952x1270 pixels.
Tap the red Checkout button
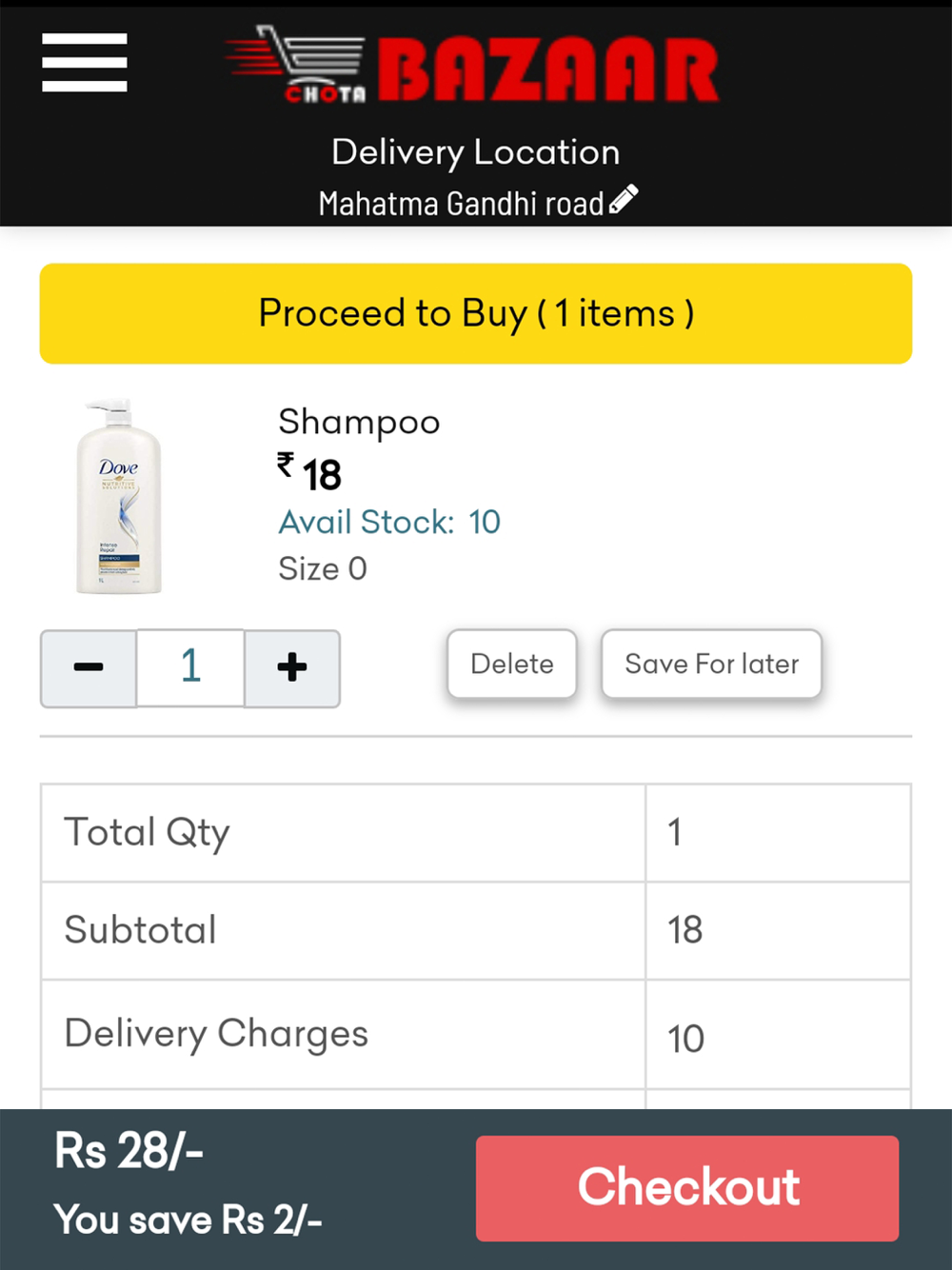click(x=687, y=1188)
